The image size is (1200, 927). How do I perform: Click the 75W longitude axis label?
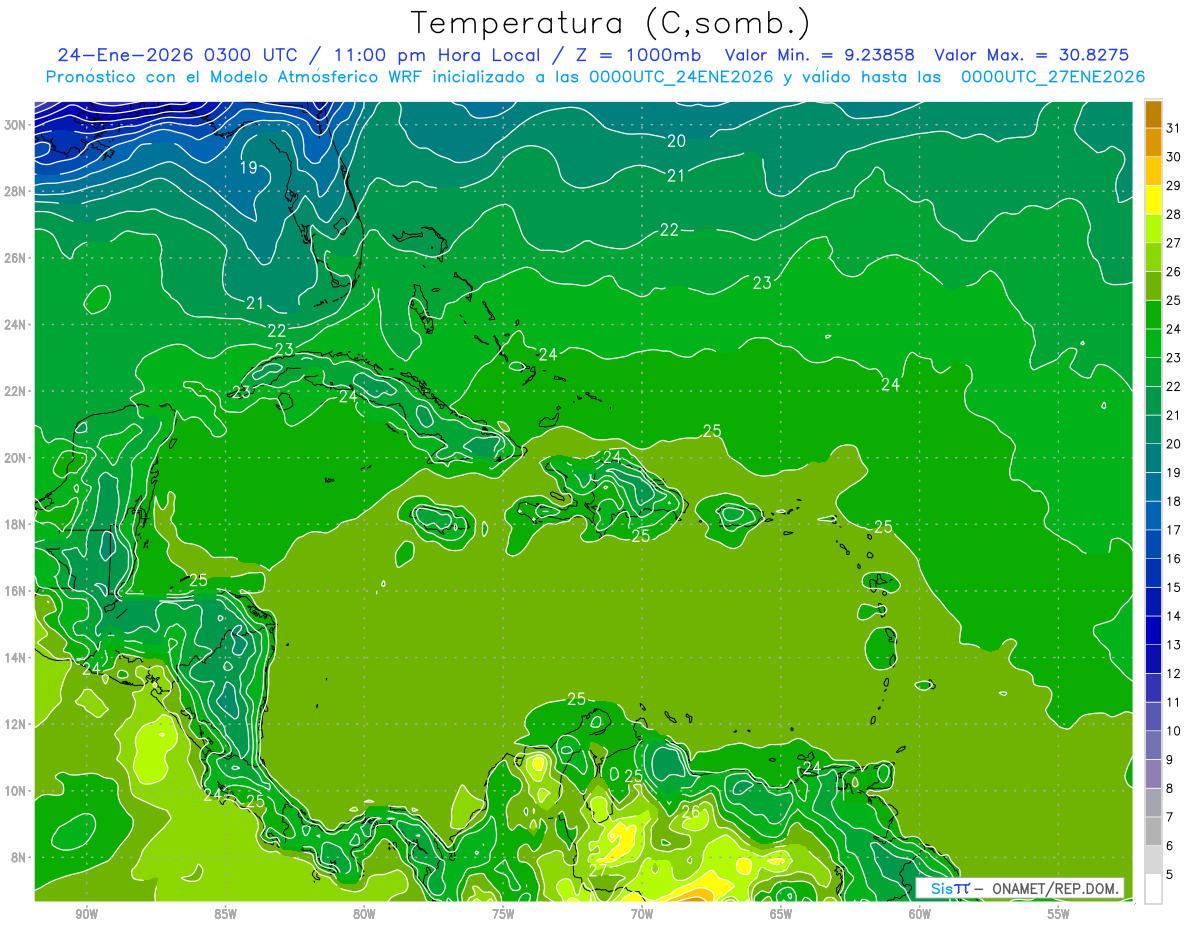point(503,914)
